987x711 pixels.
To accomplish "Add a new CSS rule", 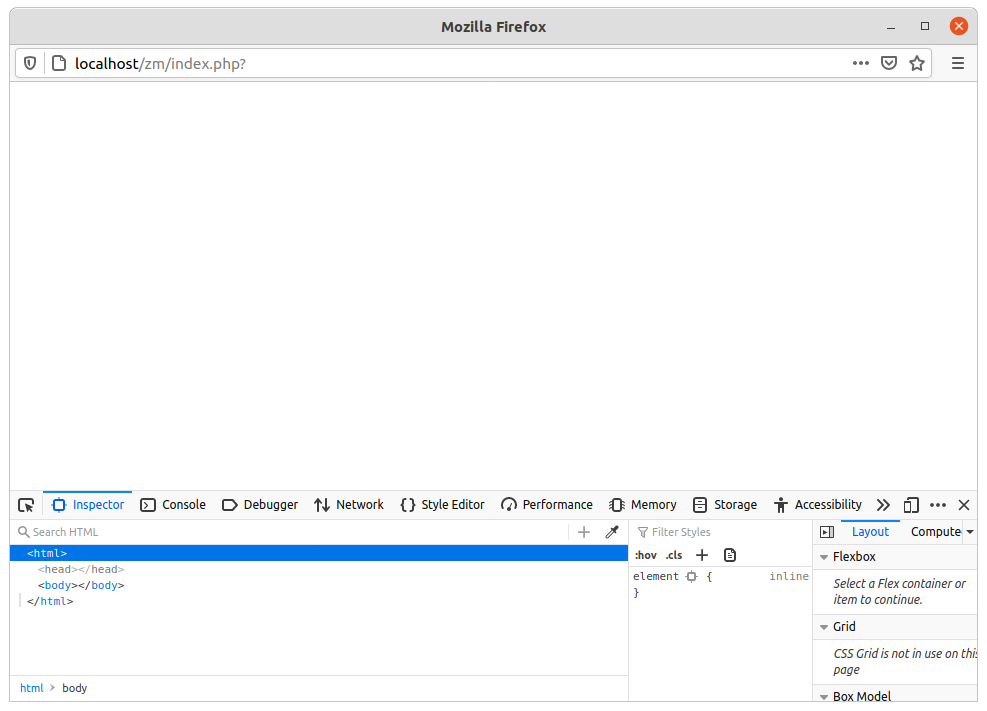I will [702, 555].
